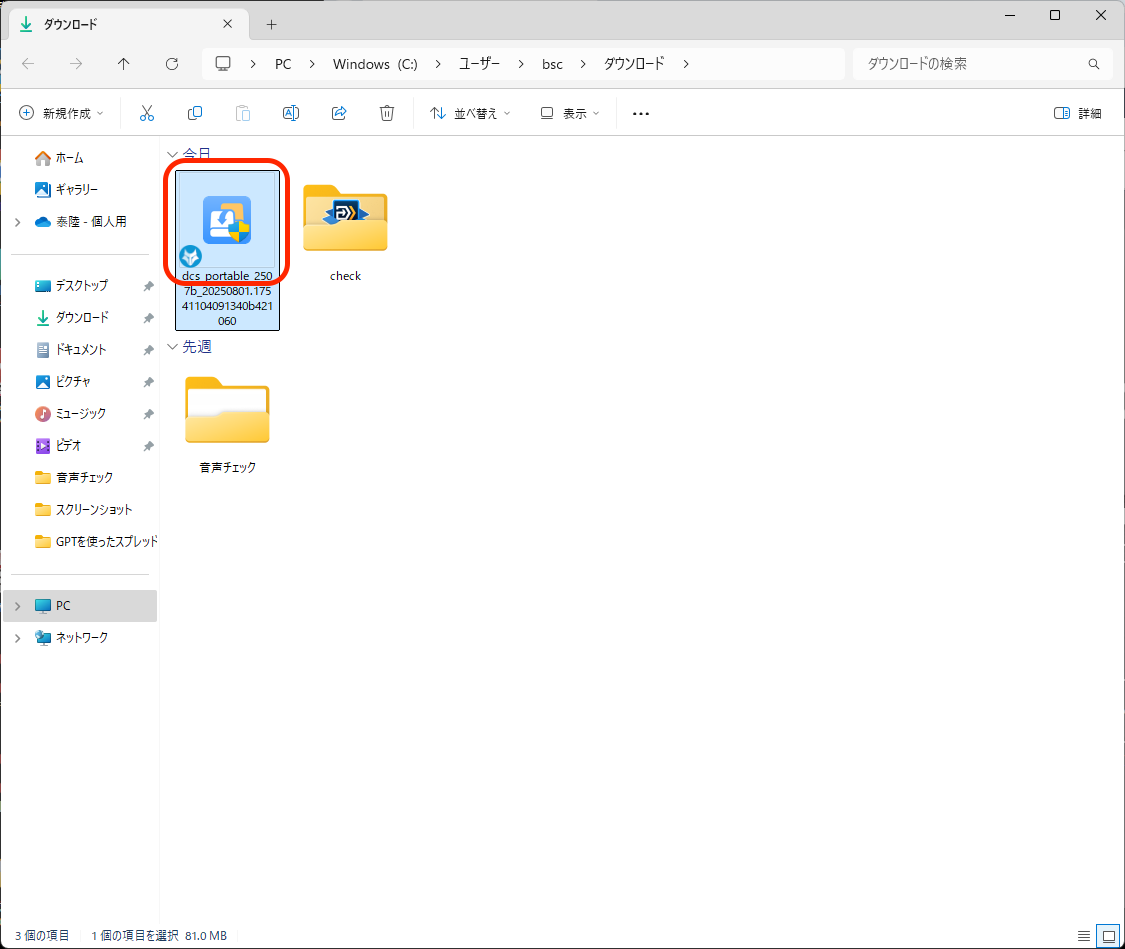Refresh the ダウンロード folder view
Image resolution: width=1125 pixels, height=949 pixels.
pos(171,64)
